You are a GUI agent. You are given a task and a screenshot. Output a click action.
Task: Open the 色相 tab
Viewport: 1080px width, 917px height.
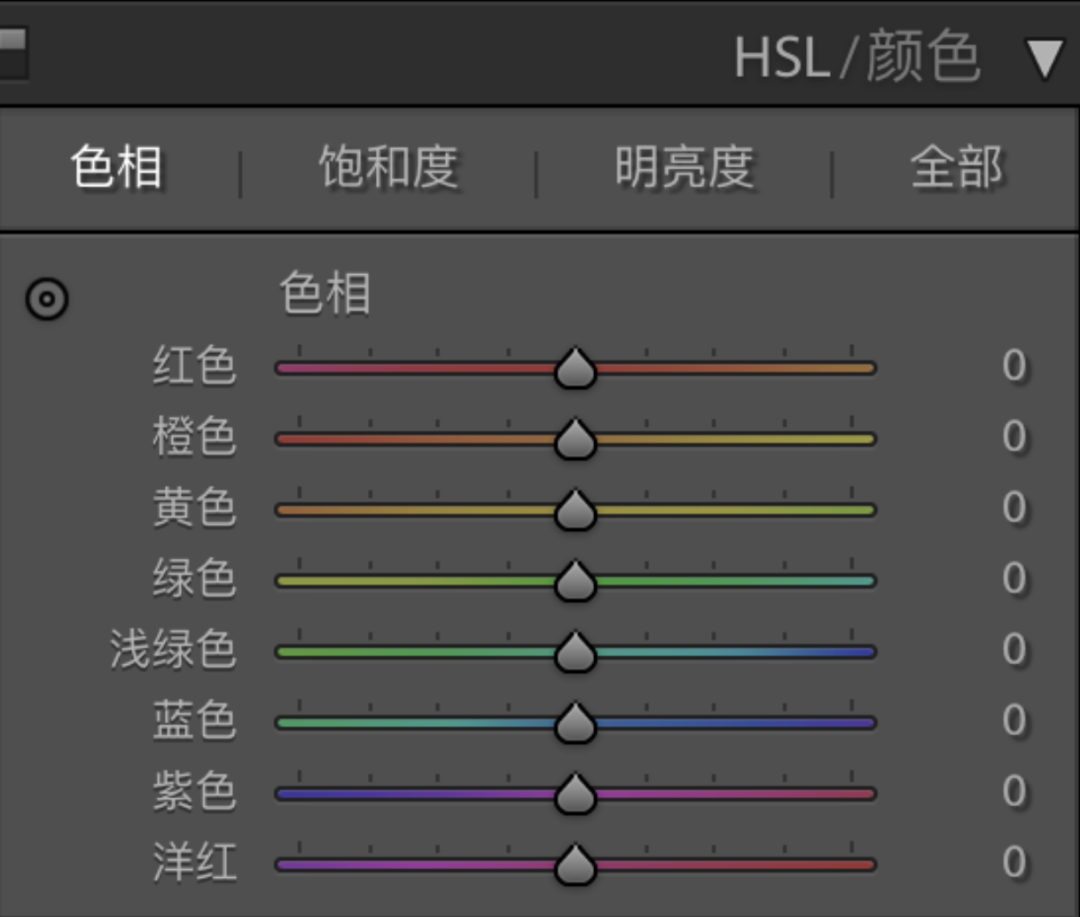point(117,167)
